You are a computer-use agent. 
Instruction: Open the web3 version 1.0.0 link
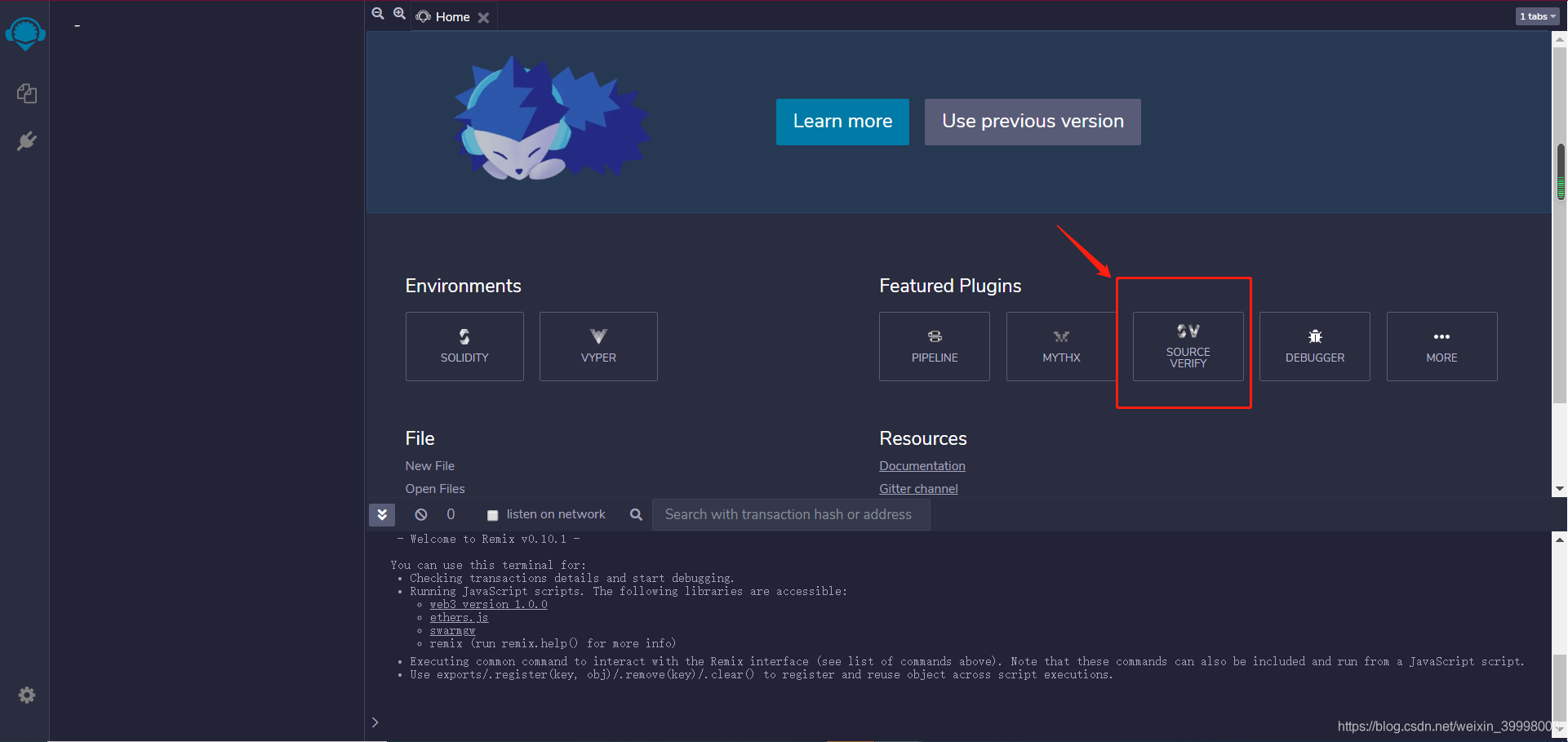(488, 605)
